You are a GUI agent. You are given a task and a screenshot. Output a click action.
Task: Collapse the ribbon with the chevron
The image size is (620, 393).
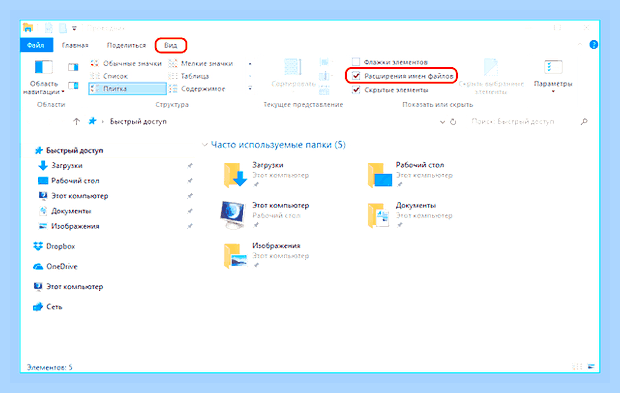click(579, 45)
